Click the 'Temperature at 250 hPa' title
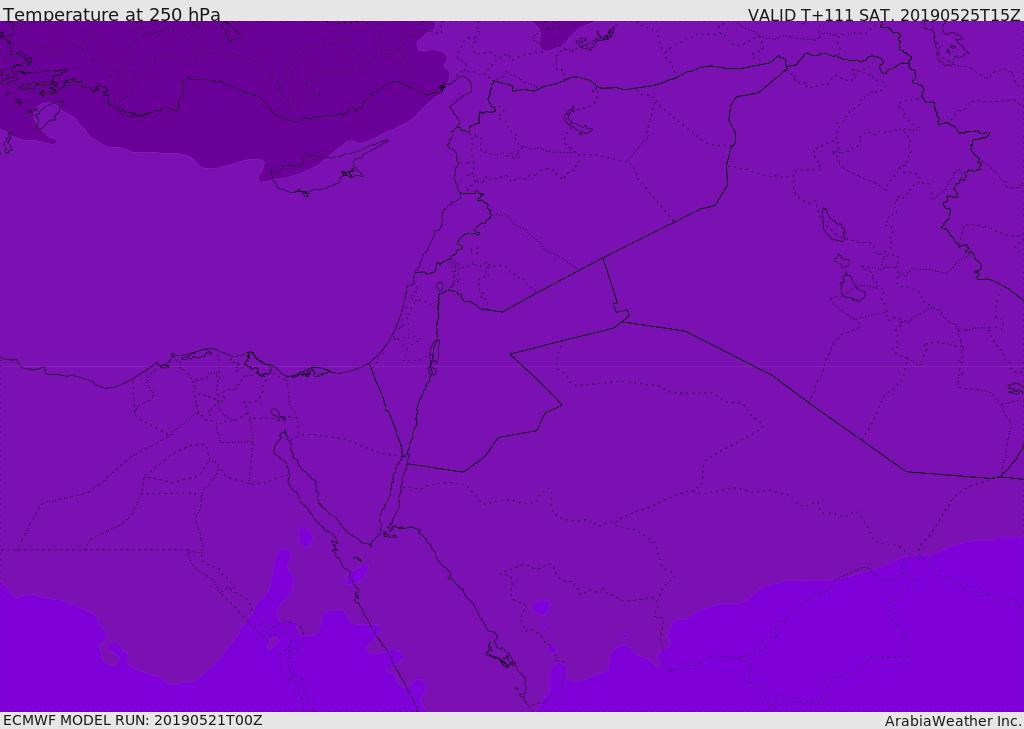This screenshot has width=1024, height=729. pos(112,14)
